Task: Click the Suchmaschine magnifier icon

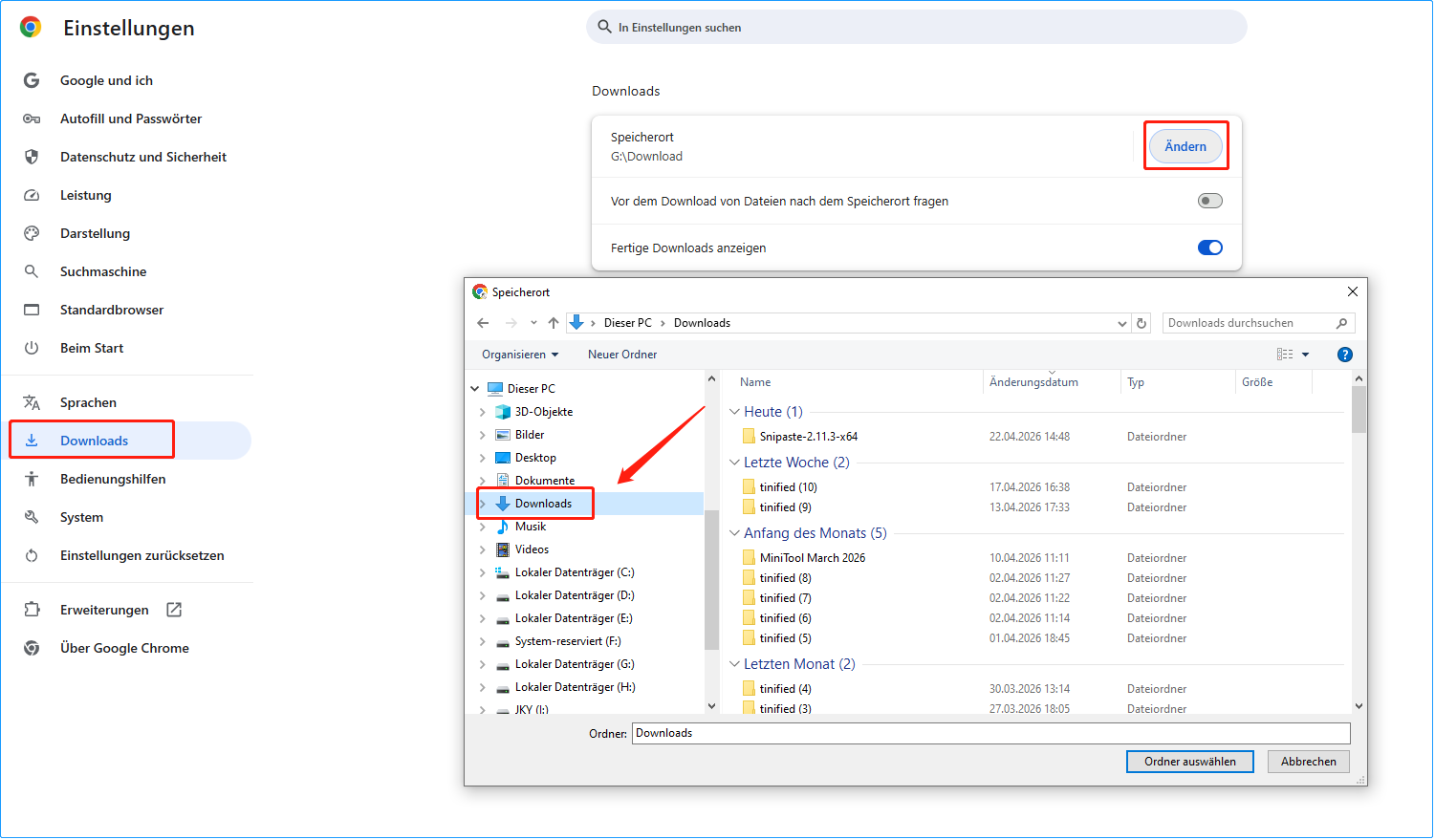Action: click(x=32, y=271)
